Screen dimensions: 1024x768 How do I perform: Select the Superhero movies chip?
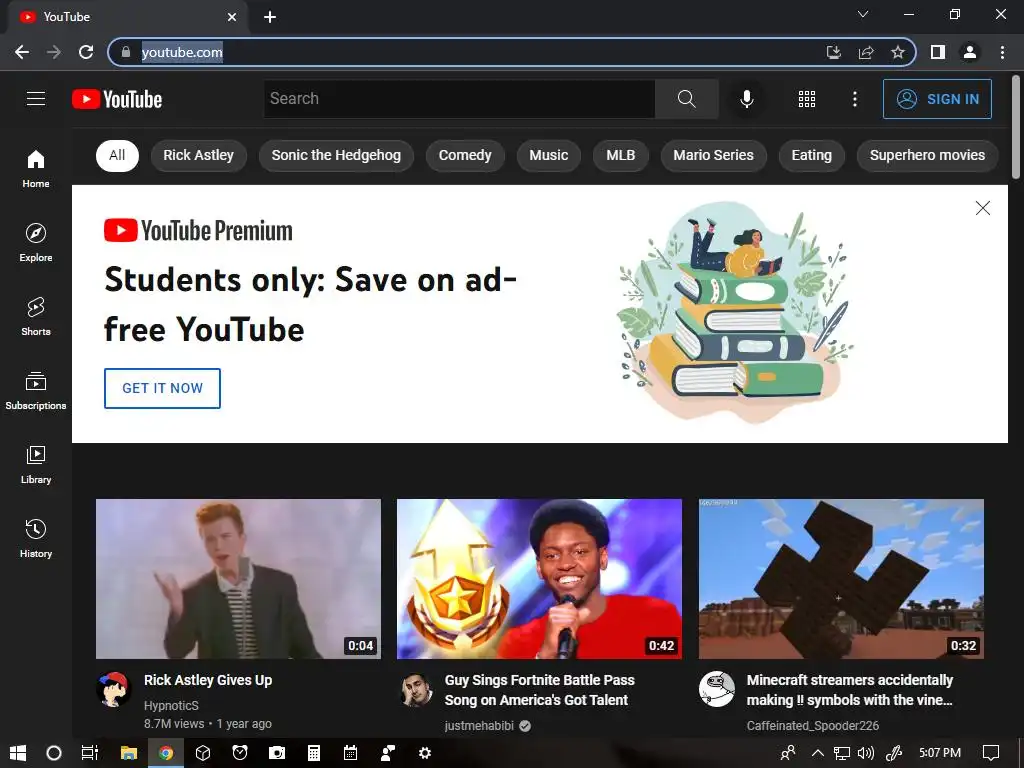click(927, 155)
